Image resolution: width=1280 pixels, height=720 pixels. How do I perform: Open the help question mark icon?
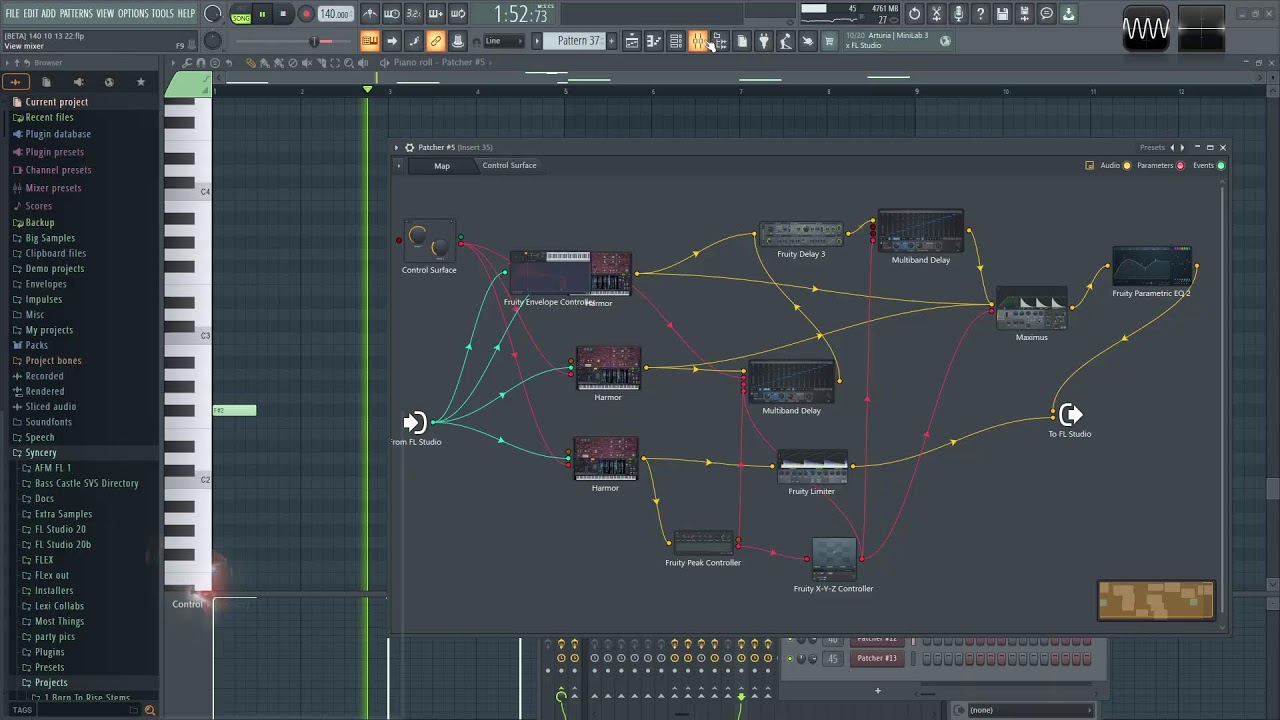click(x=980, y=14)
